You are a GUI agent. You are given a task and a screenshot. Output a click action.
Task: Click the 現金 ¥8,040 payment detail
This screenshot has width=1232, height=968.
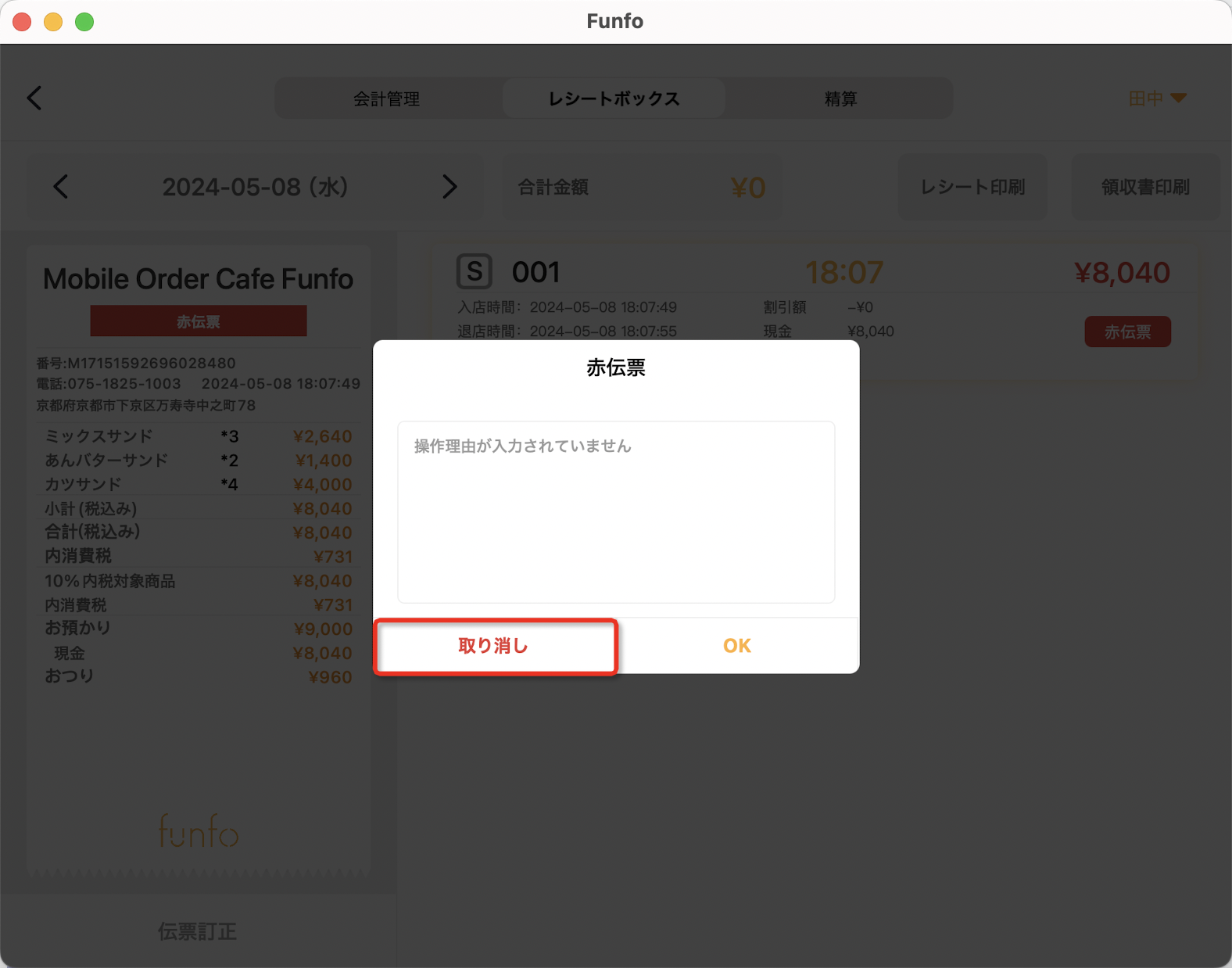click(829, 332)
